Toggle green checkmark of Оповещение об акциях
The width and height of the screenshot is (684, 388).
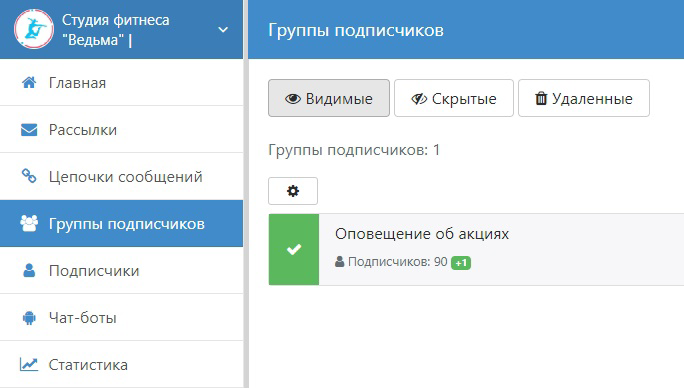coord(294,249)
